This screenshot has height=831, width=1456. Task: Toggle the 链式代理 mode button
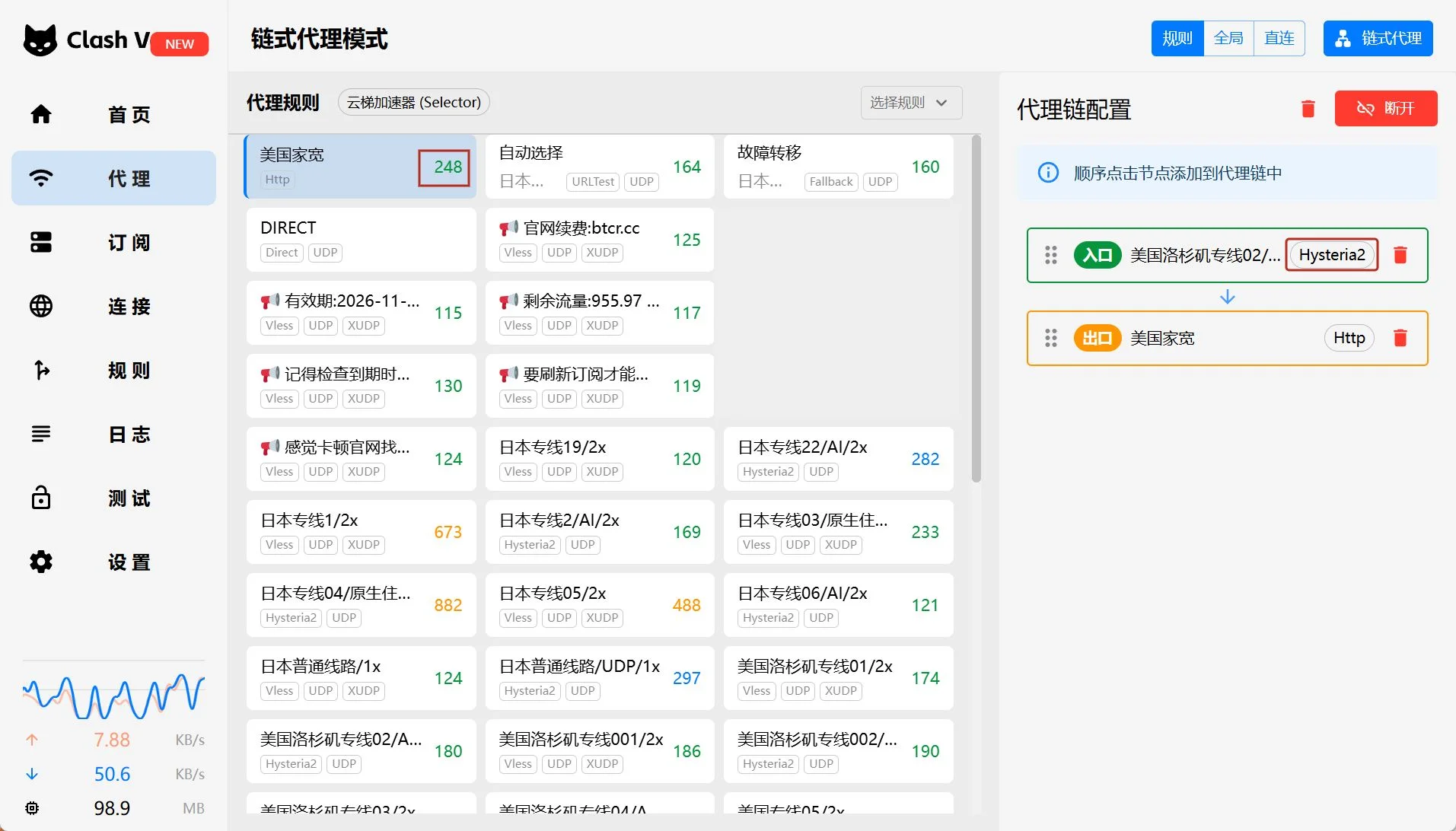[x=1378, y=38]
